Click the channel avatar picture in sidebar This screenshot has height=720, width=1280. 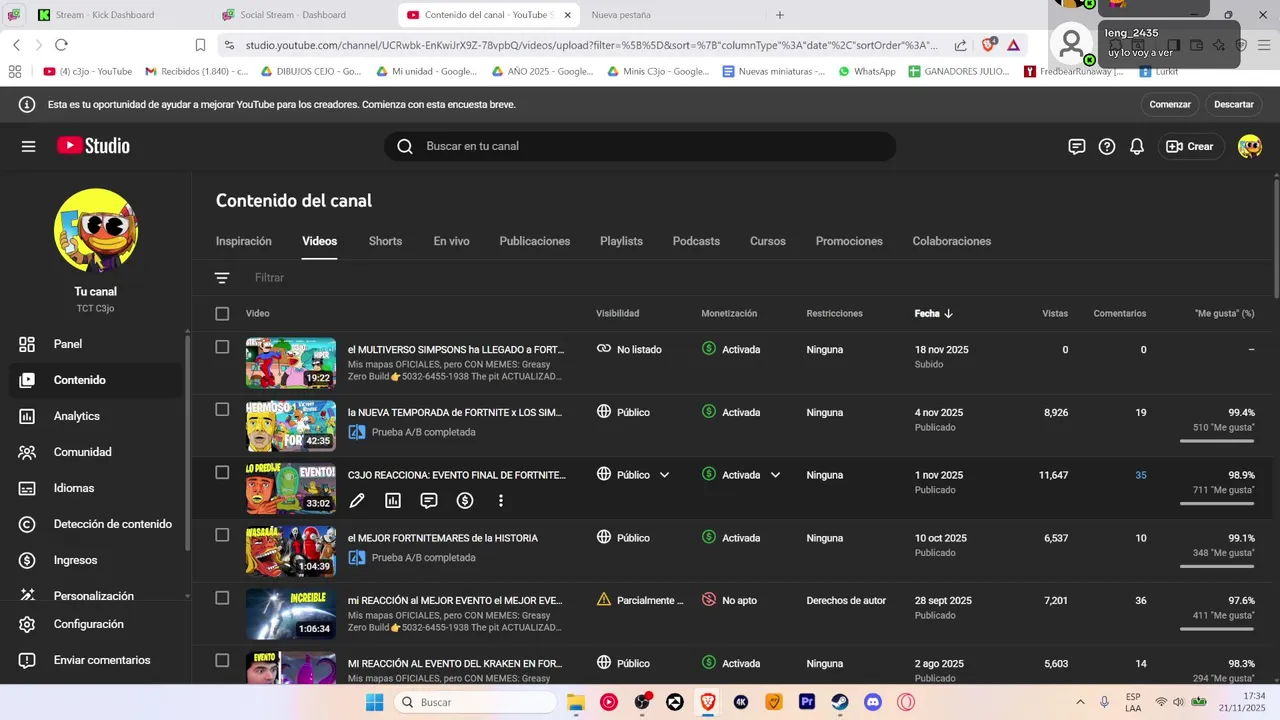pos(96,230)
